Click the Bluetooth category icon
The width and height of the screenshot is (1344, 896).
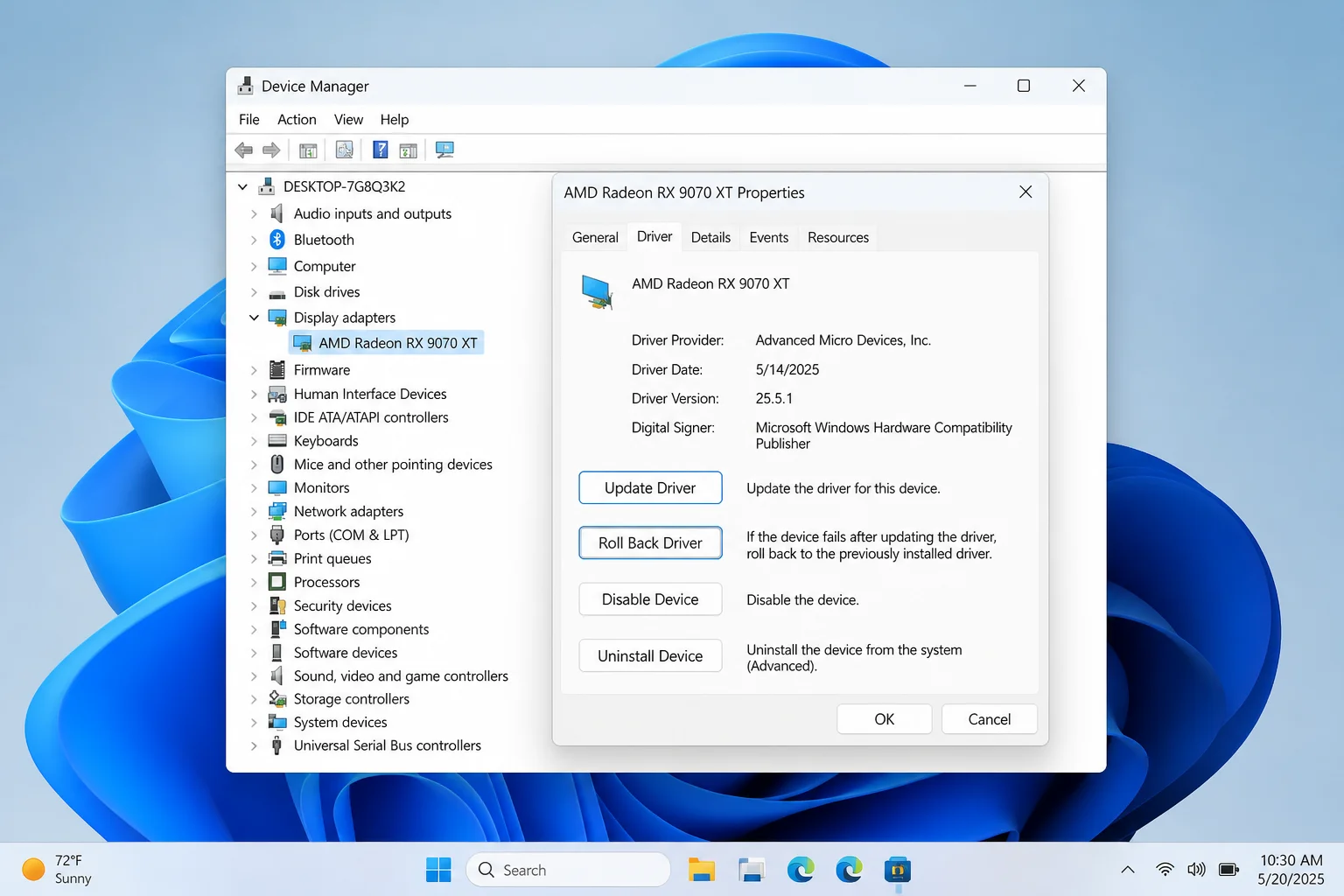(x=277, y=240)
